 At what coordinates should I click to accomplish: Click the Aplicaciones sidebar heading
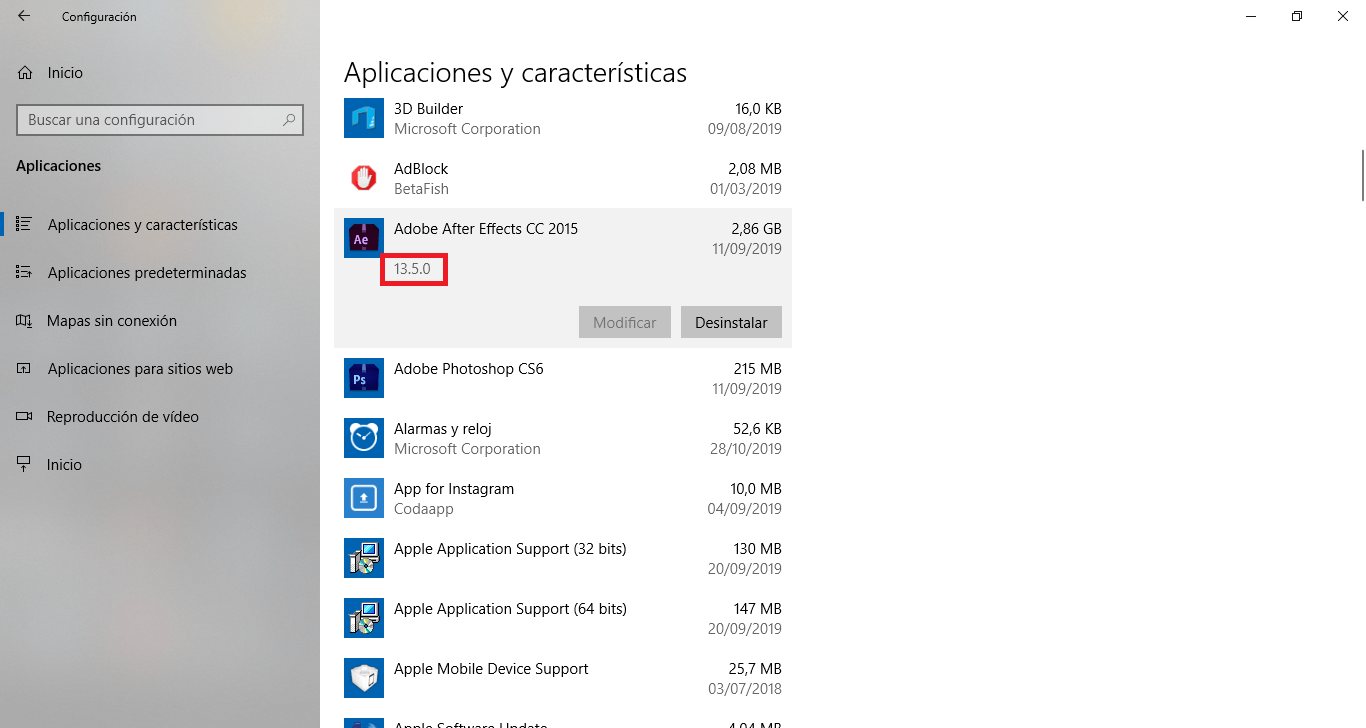coord(59,166)
